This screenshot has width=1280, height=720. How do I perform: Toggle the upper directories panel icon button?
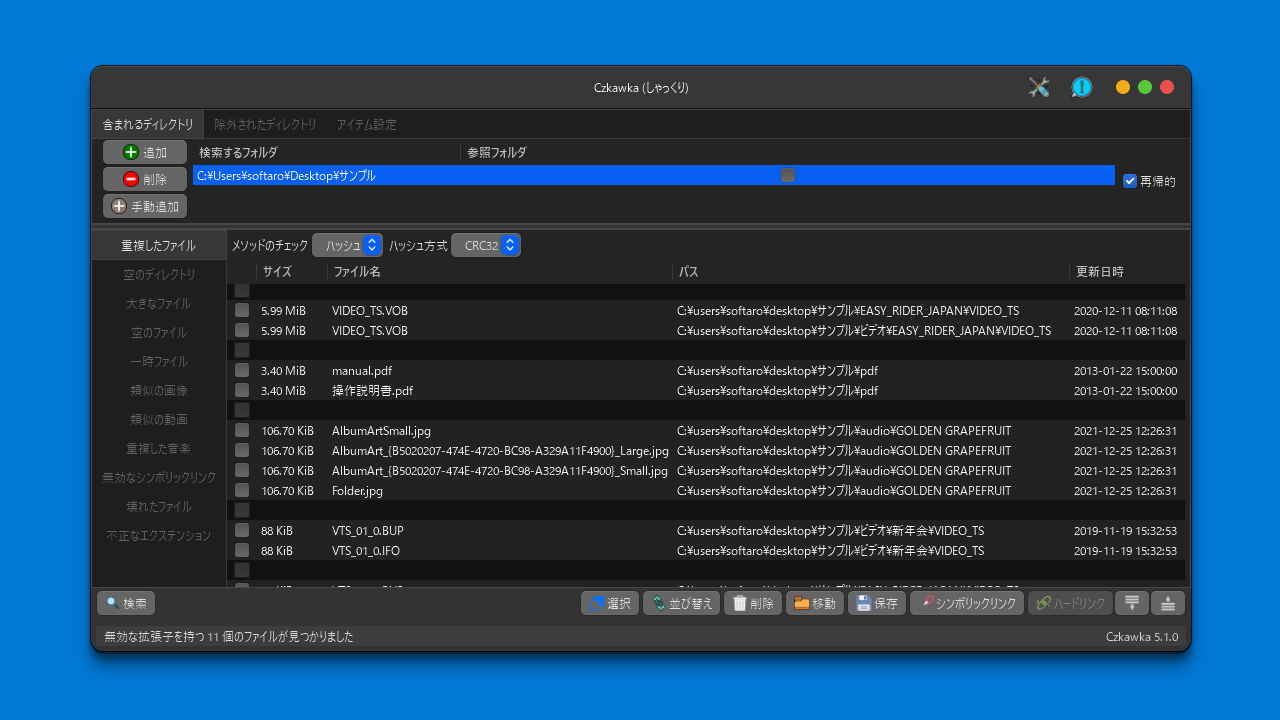(x=1168, y=603)
